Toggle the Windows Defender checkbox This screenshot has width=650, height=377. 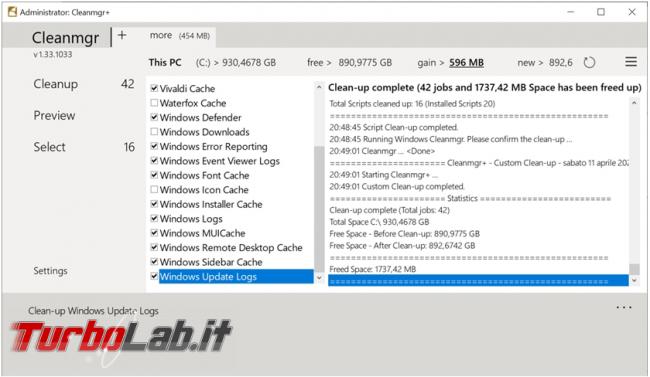click(154, 117)
